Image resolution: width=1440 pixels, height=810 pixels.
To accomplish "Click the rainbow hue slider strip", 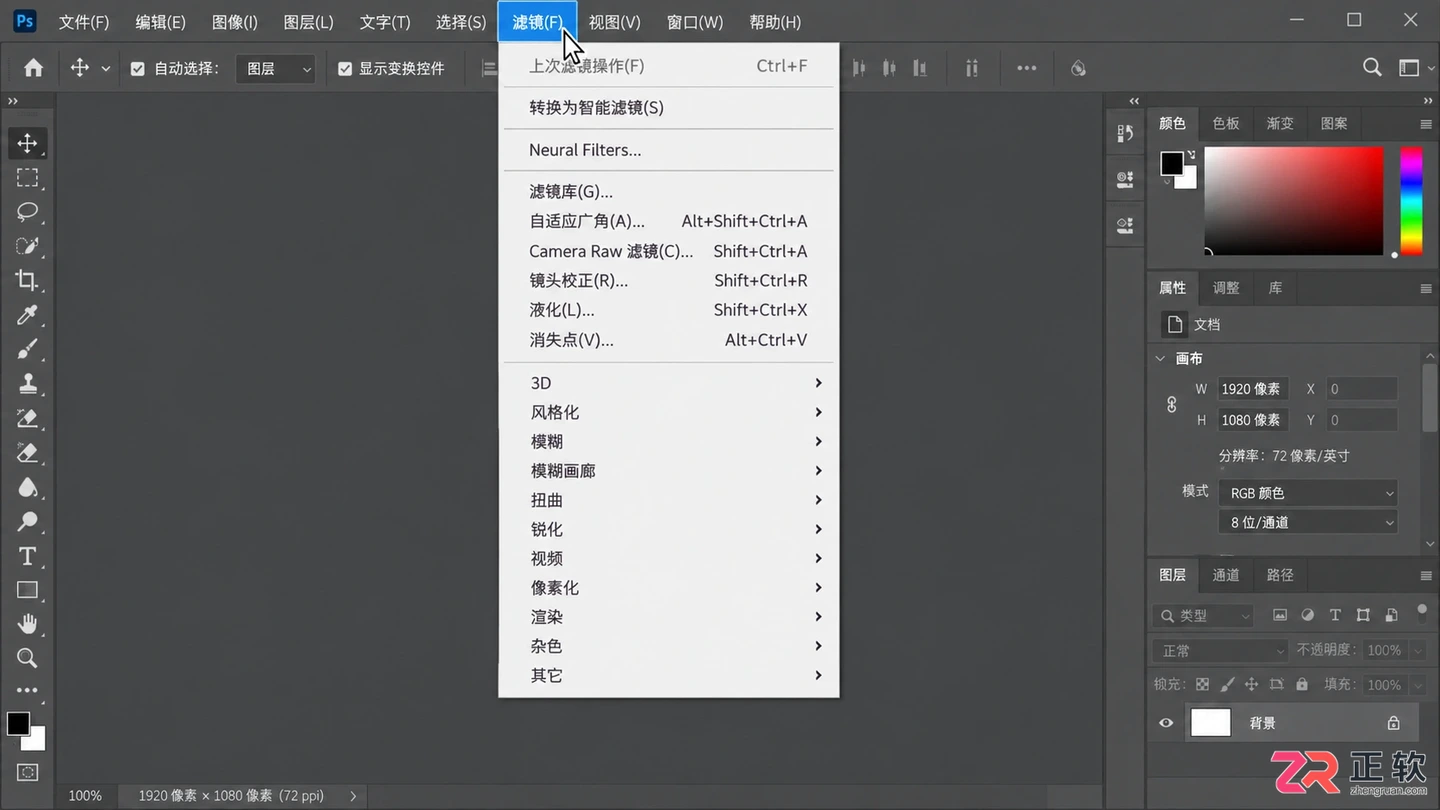I will coord(1411,201).
